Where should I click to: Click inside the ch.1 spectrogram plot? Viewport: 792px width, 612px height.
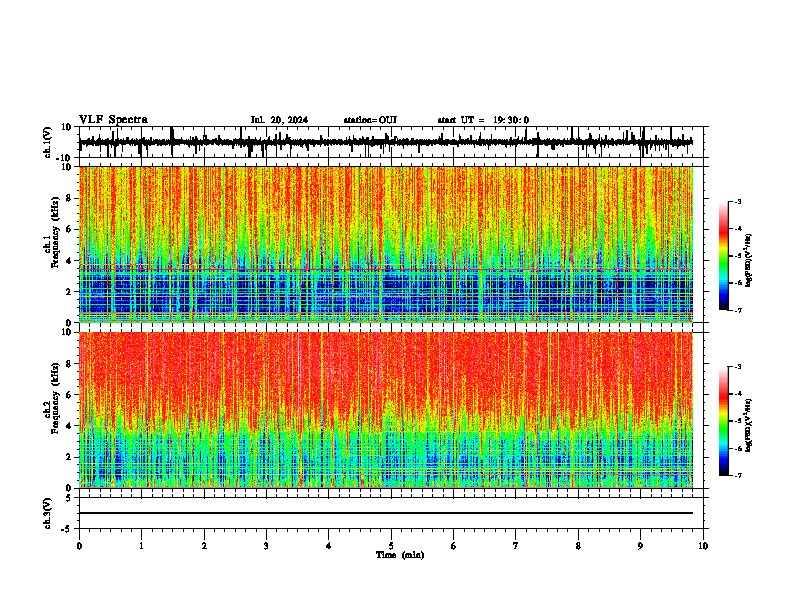pyautogui.click(x=386, y=244)
